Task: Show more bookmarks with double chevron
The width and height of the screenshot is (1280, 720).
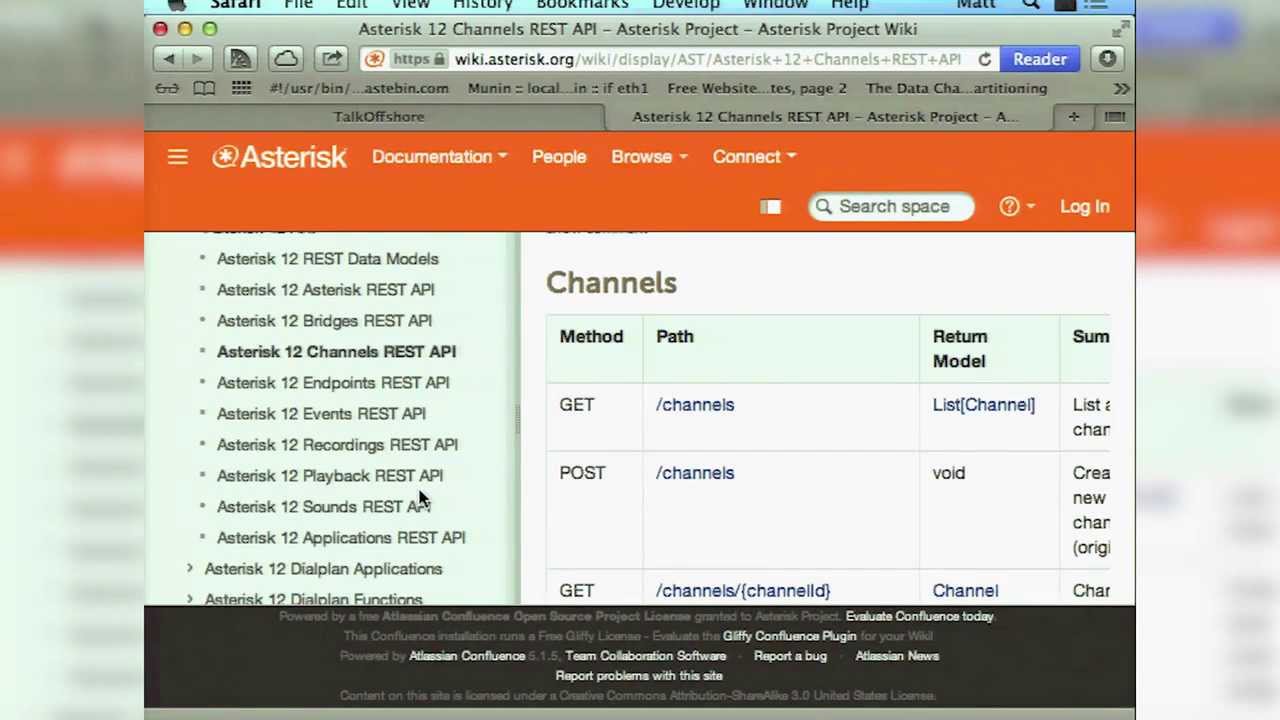Action: pyautogui.click(x=1122, y=88)
